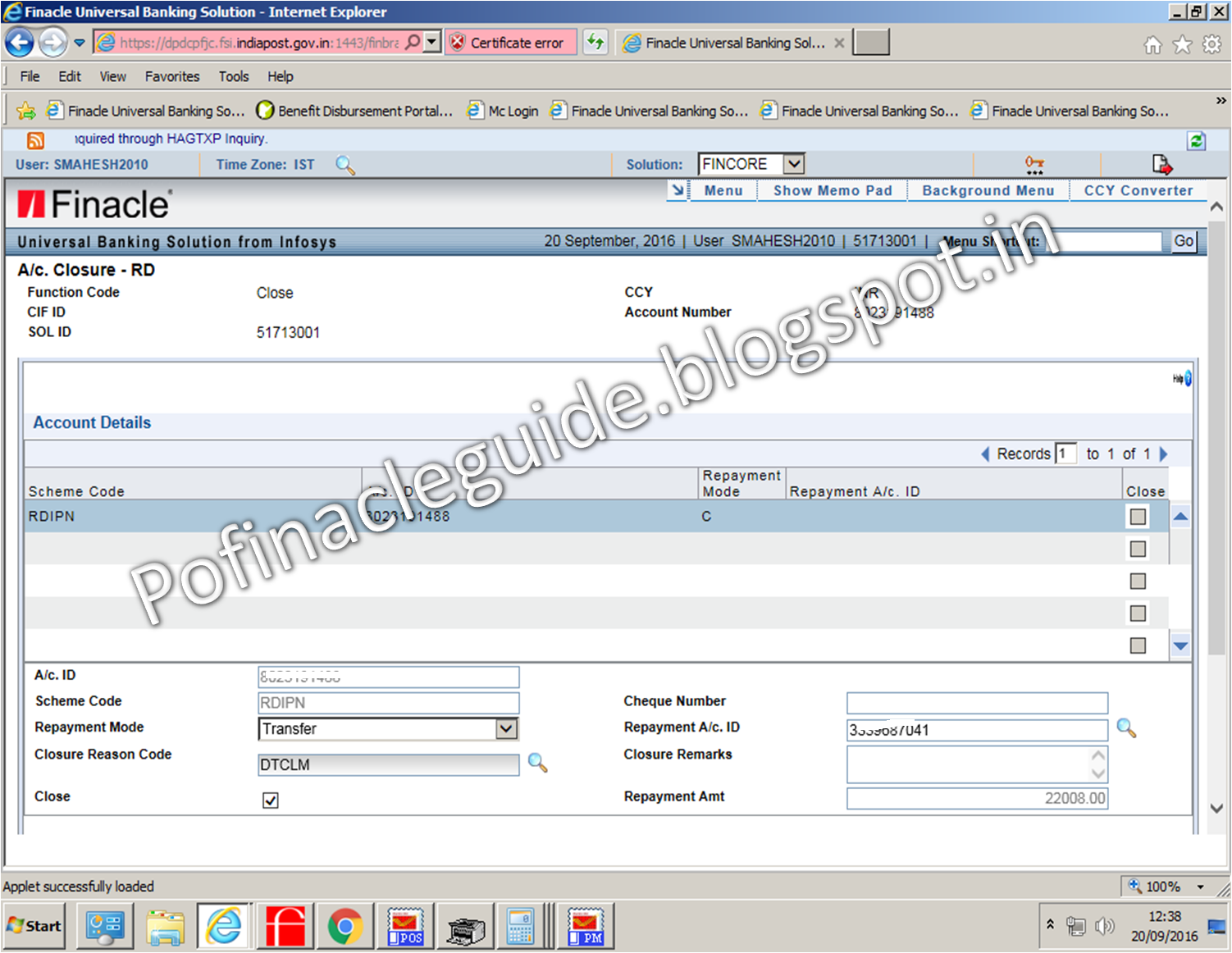Open the Repayment Mode Transfer dropdown
Viewport: 1232px width, 953px height.
click(x=507, y=728)
